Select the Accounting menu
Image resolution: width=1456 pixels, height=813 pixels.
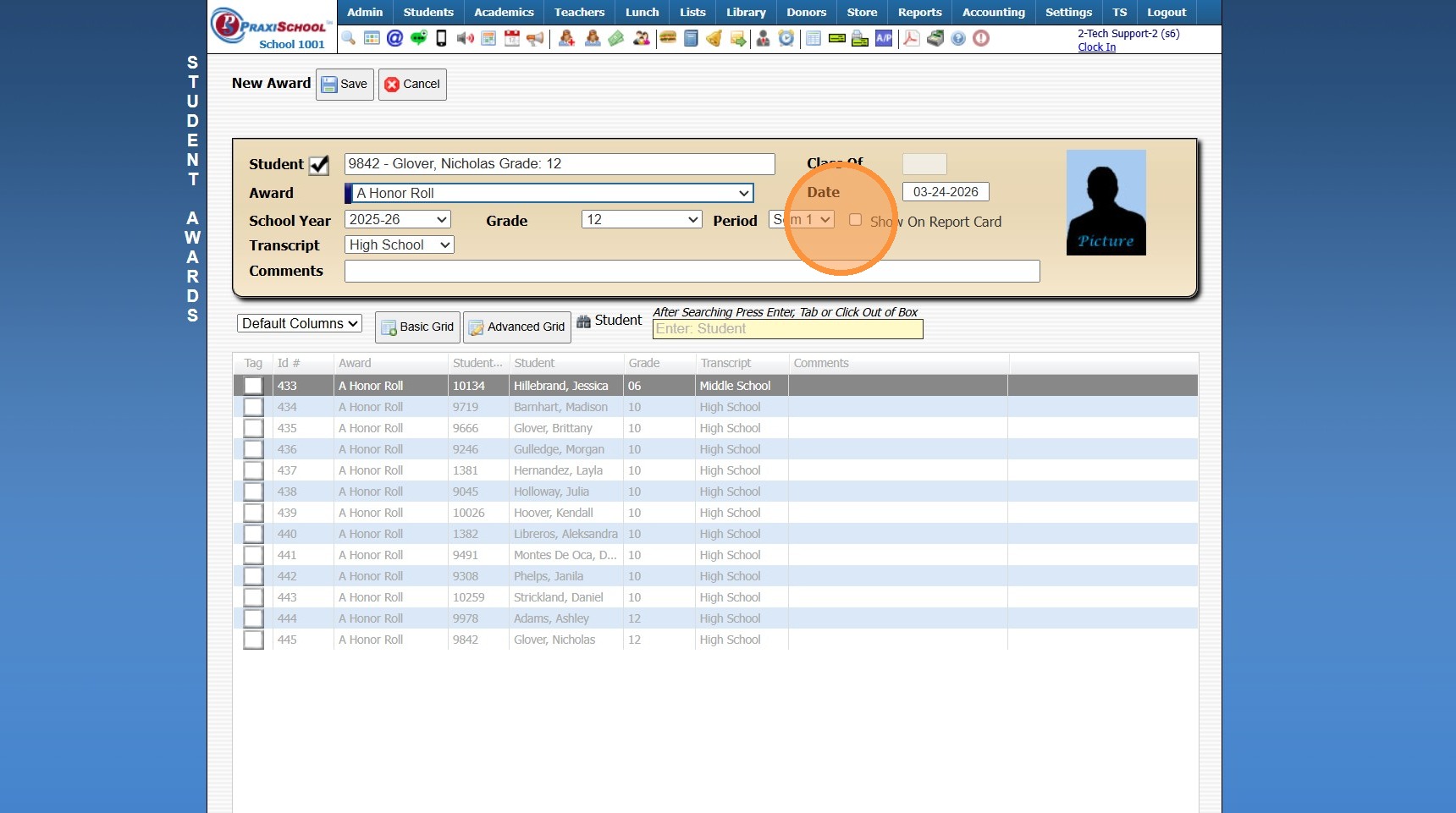click(994, 12)
